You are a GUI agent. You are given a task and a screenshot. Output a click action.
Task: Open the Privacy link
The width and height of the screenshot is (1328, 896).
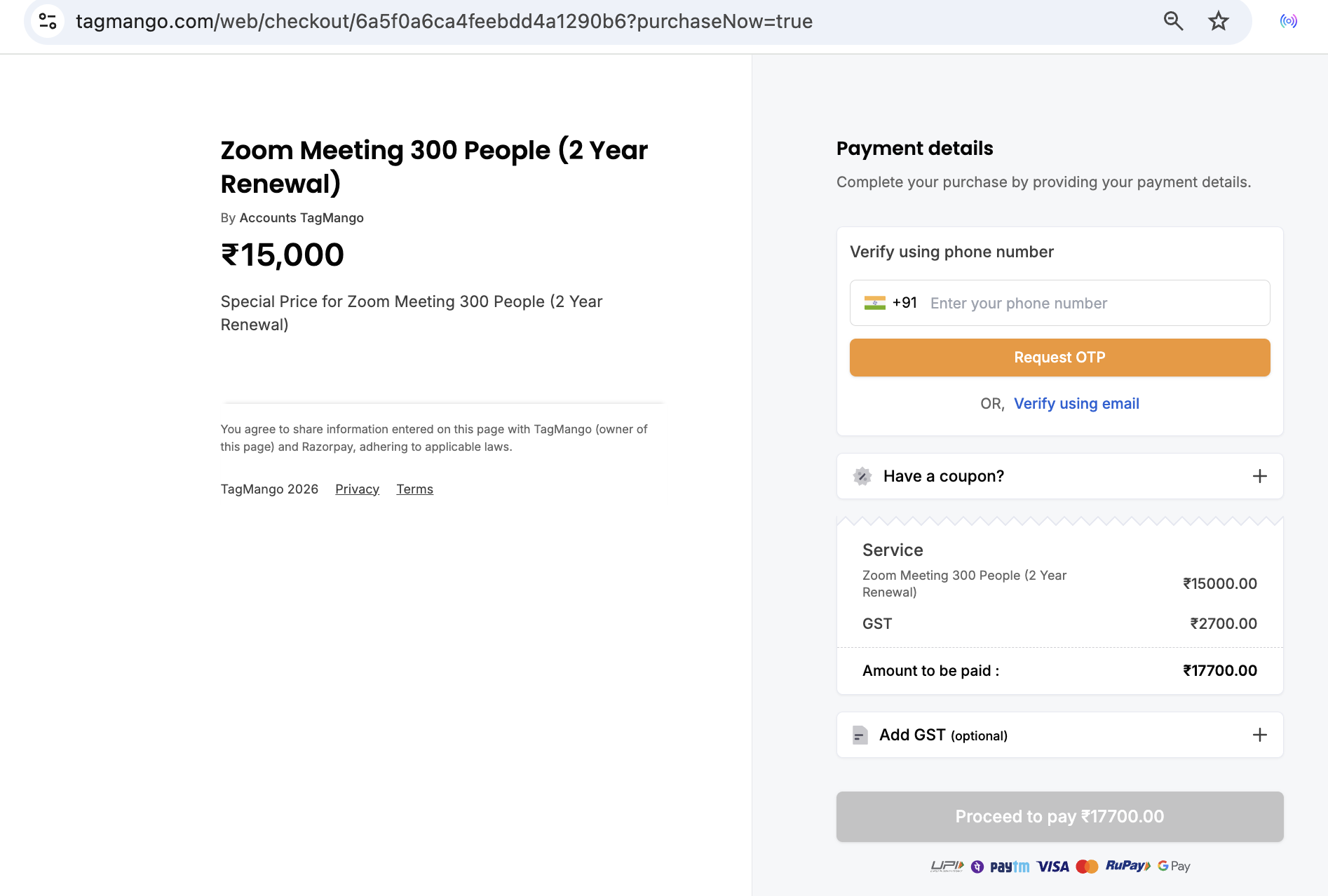357,489
